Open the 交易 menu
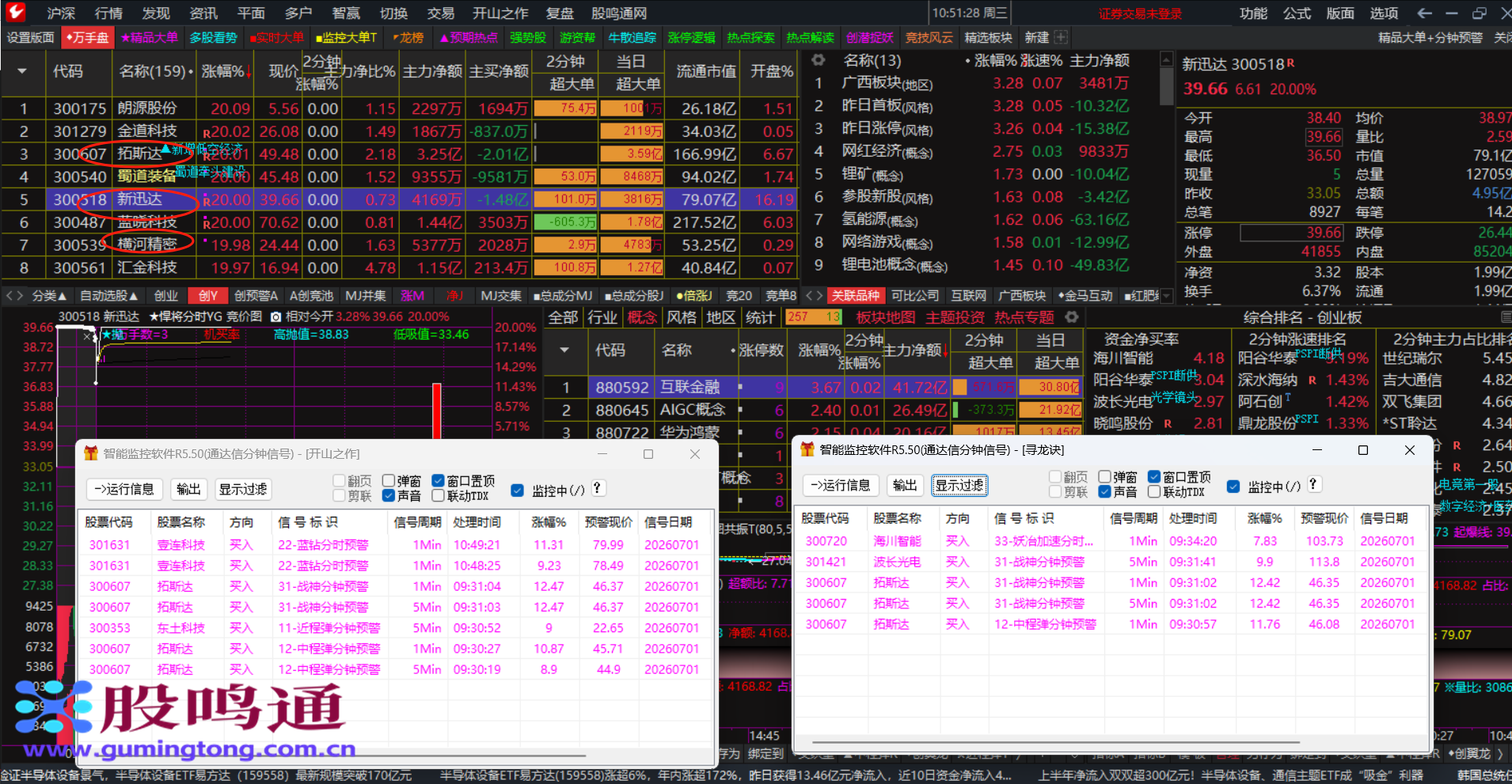The height and width of the screenshot is (784, 1512). tap(441, 13)
